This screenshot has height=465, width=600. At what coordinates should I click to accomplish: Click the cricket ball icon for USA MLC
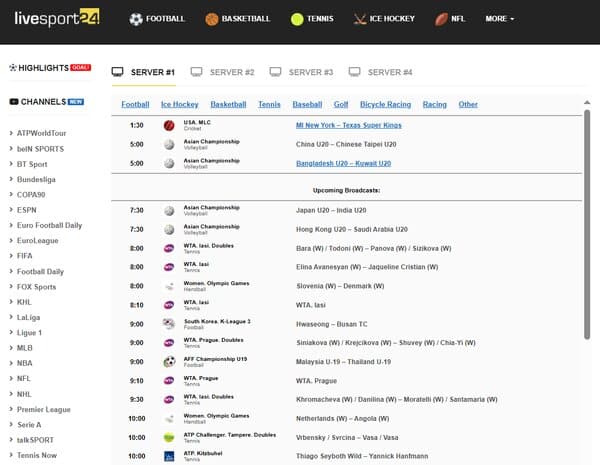click(x=169, y=125)
